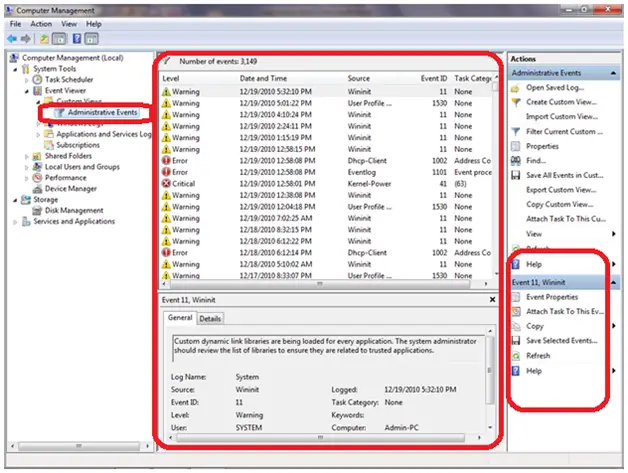Open the Action menu
This screenshot has width=628, height=473.
point(41,24)
